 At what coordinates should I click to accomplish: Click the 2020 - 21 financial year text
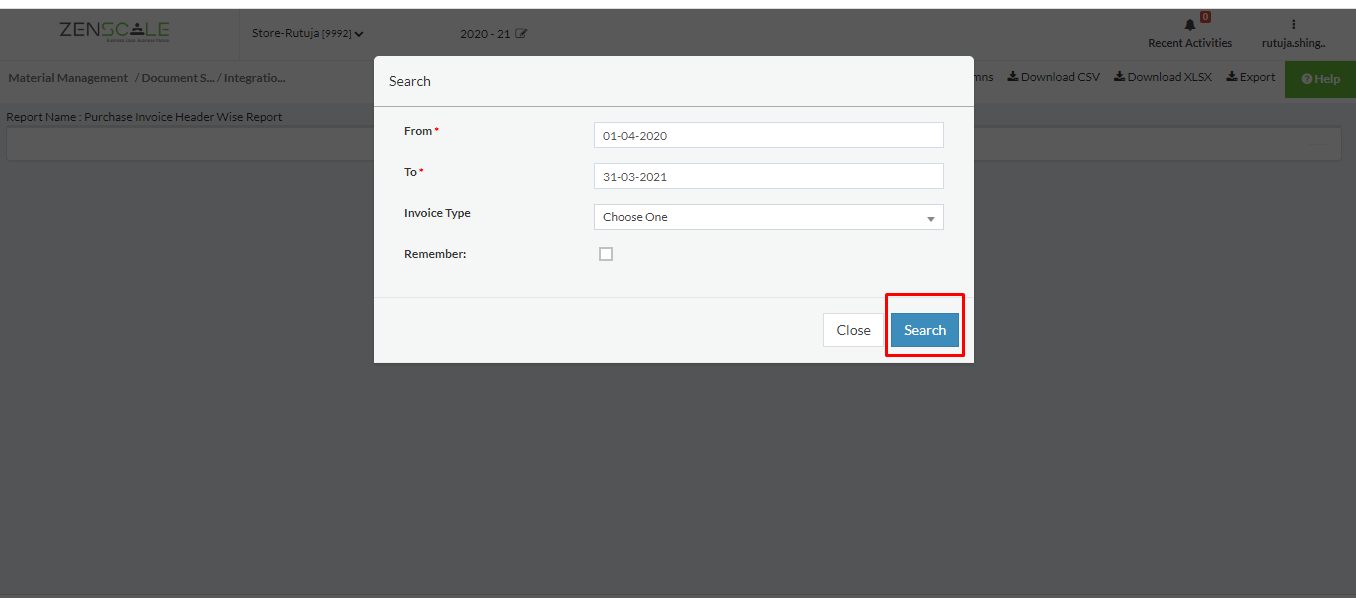485,34
